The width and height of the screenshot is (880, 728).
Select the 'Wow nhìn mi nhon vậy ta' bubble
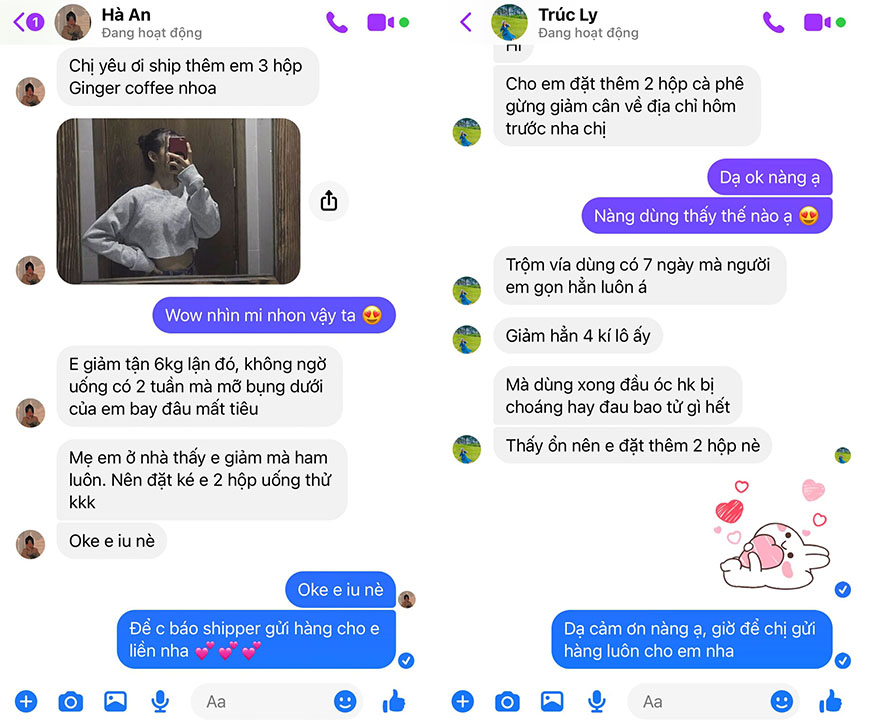(x=274, y=315)
